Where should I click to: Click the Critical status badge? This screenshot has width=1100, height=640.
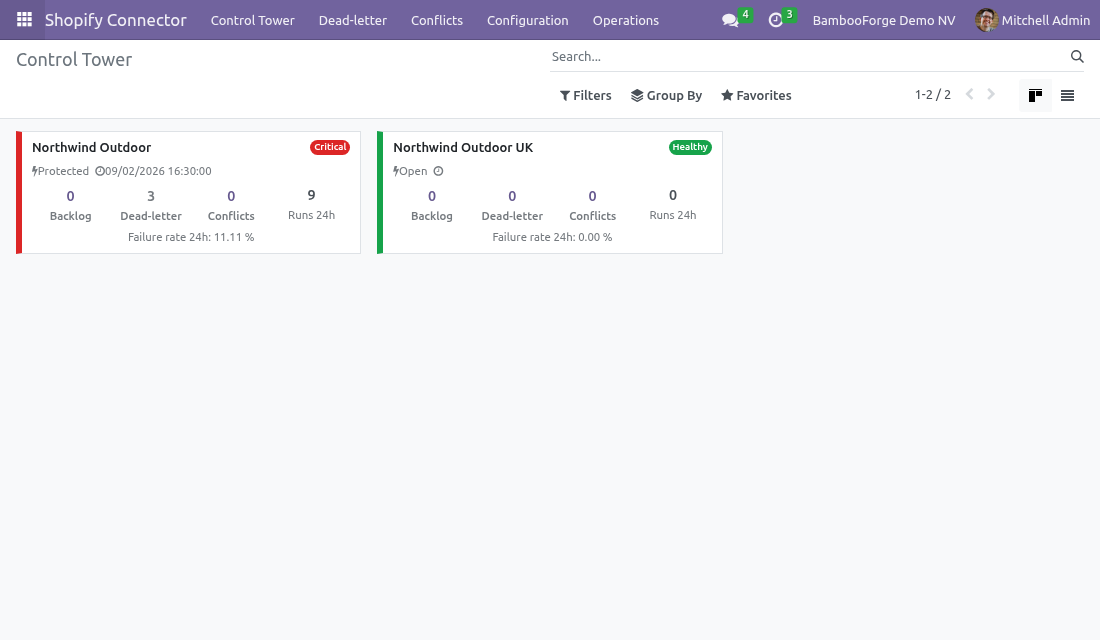330,147
